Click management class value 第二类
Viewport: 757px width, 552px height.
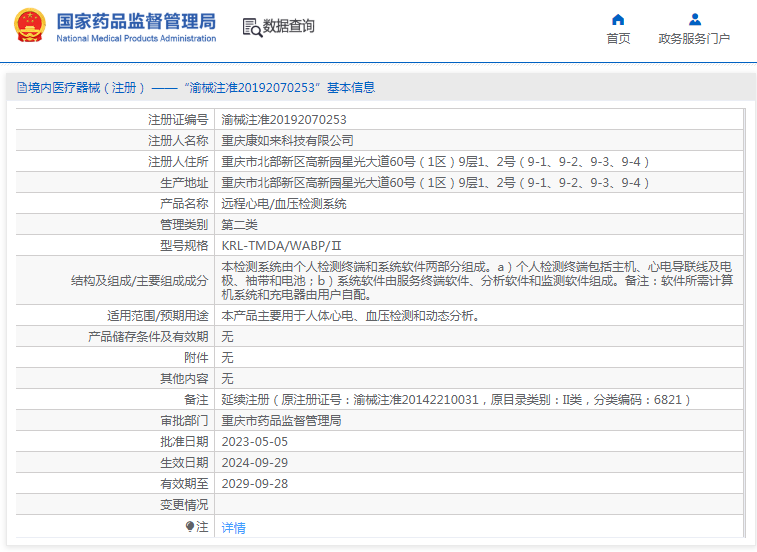[239, 225]
